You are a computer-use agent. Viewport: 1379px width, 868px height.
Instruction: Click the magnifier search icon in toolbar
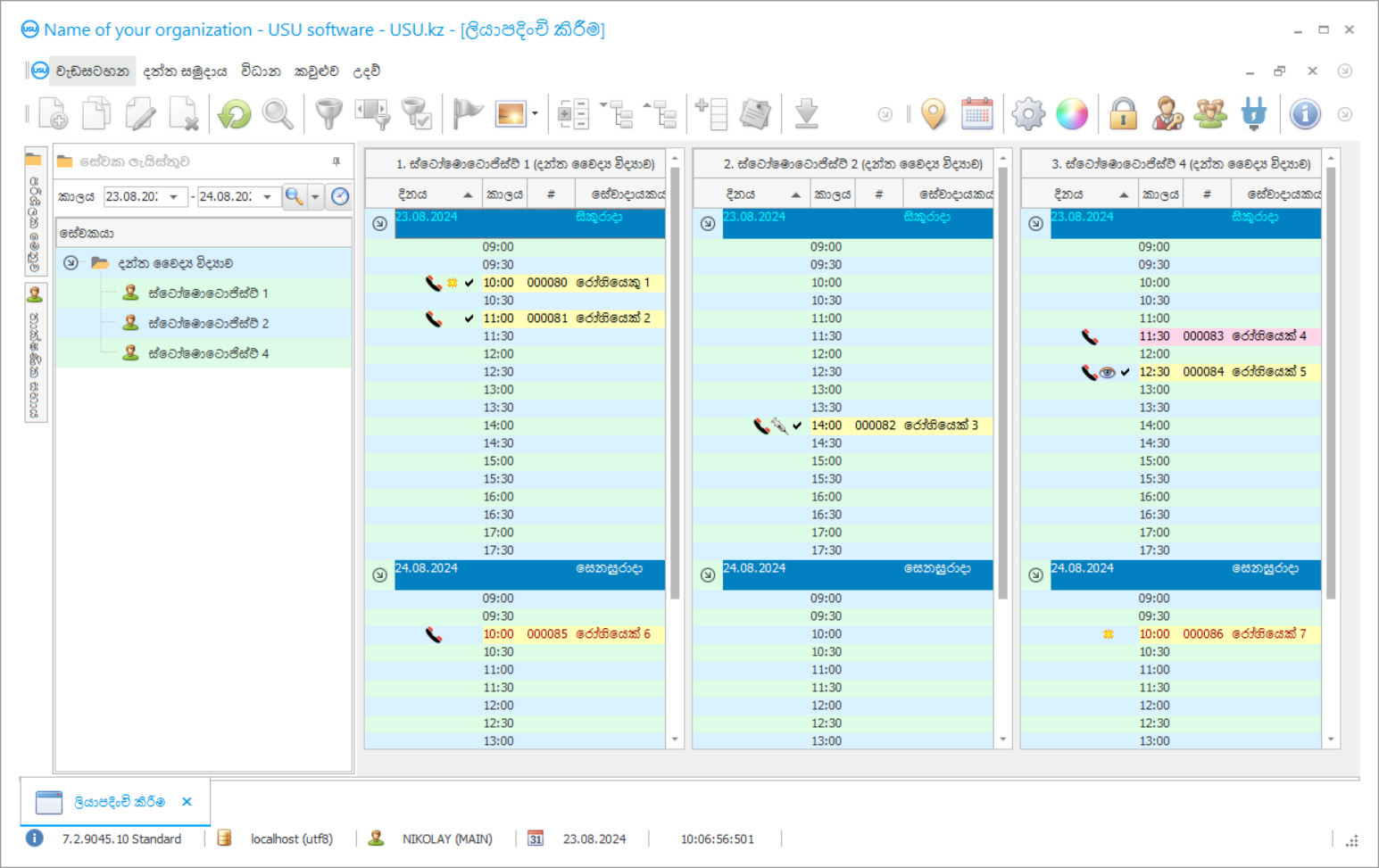278,114
